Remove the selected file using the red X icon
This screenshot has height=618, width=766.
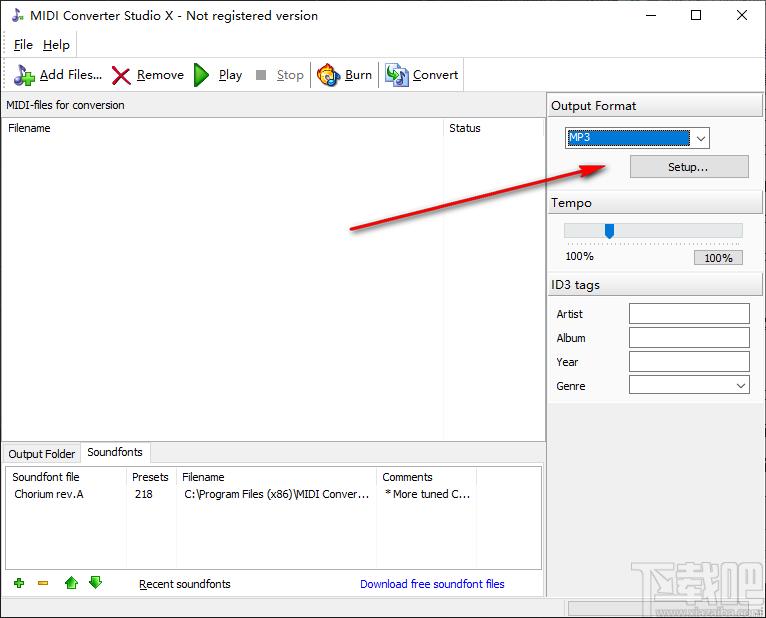point(121,76)
